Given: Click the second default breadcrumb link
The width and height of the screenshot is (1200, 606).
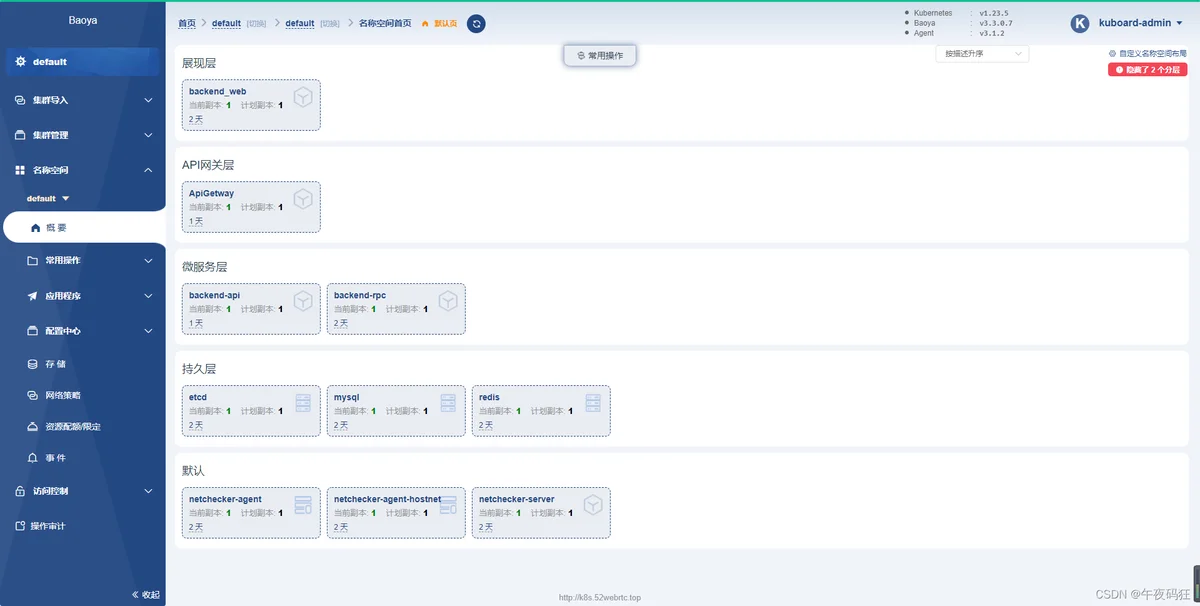Looking at the screenshot, I should click(x=300, y=24).
